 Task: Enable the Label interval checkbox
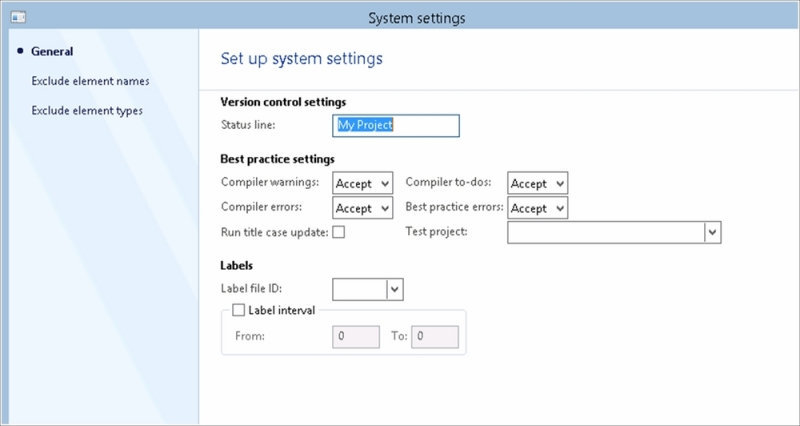point(238,310)
